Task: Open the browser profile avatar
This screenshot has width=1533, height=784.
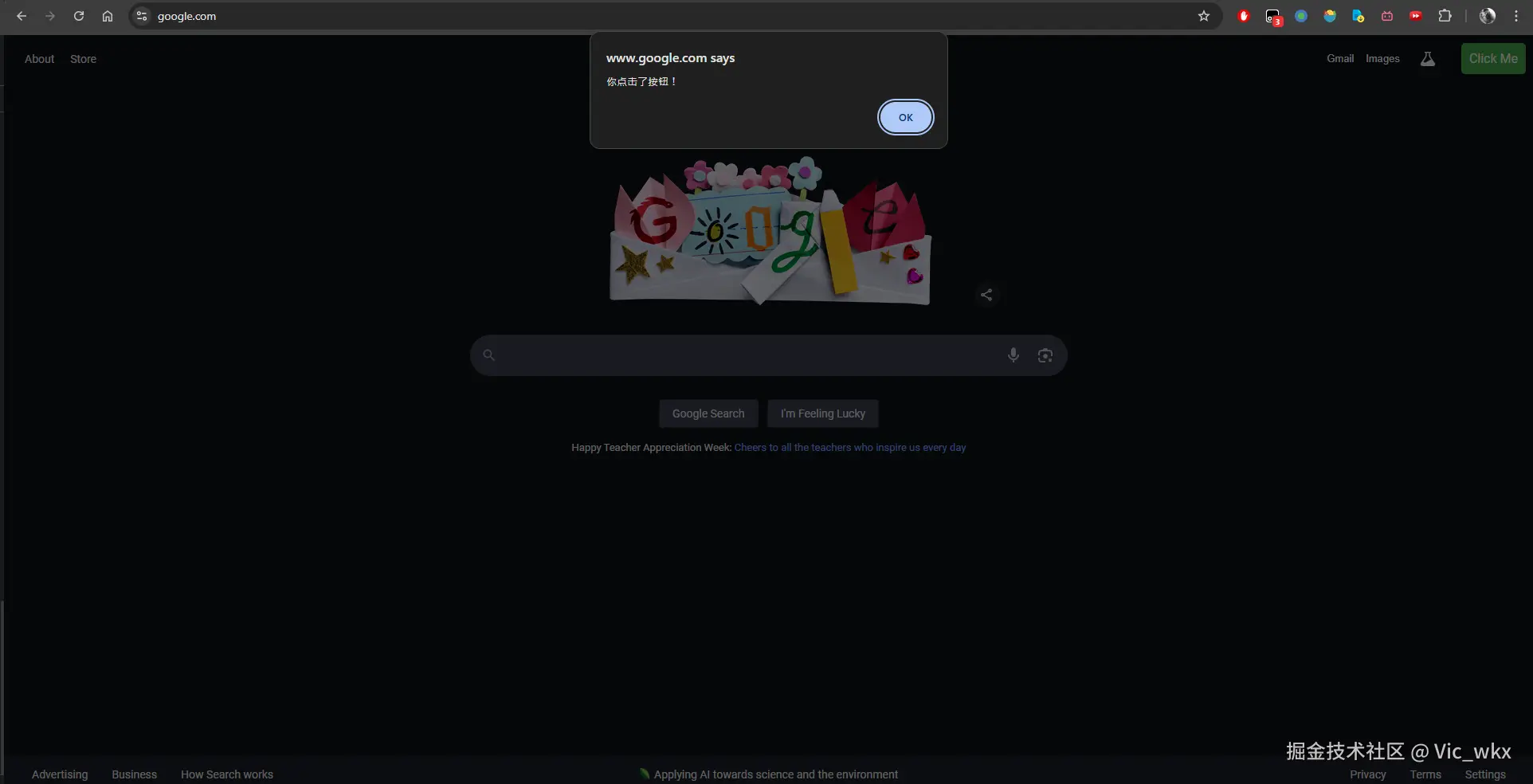Action: [1488, 16]
